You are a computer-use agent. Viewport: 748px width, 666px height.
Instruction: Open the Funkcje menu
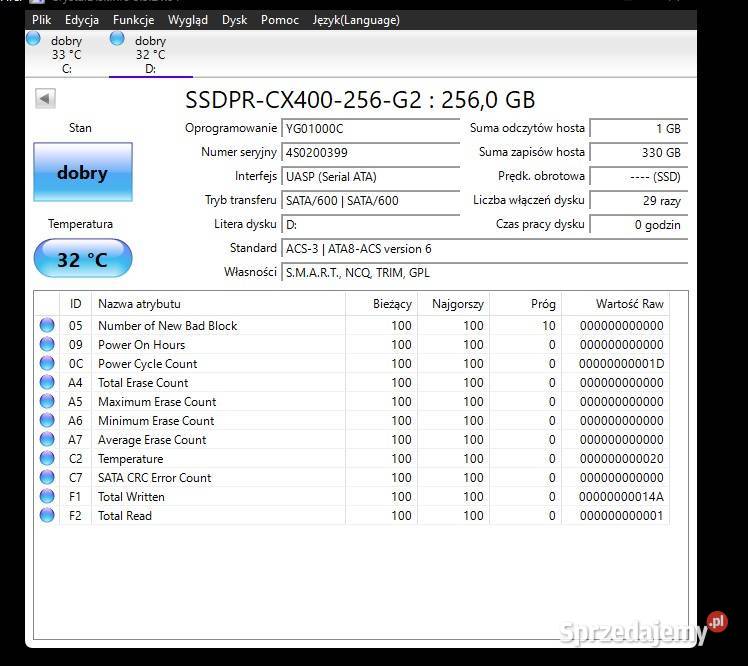(133, 20)
